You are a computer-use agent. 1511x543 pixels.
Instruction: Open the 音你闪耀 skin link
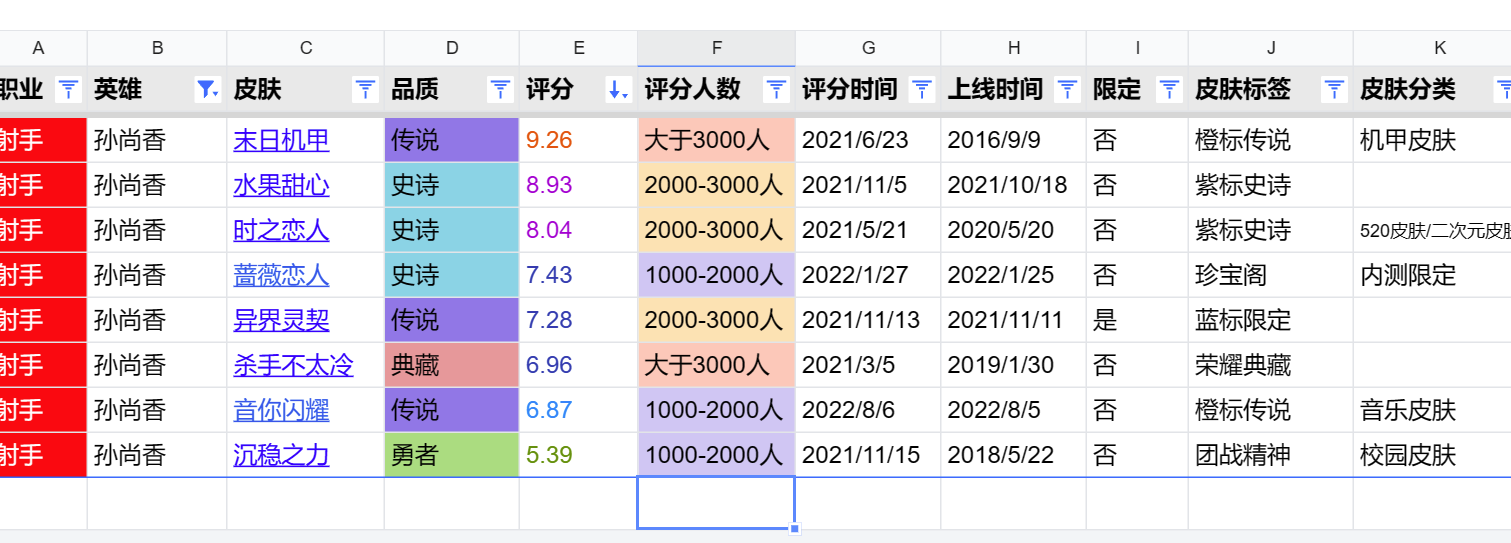pyautogui.click(x=281, y=410)
